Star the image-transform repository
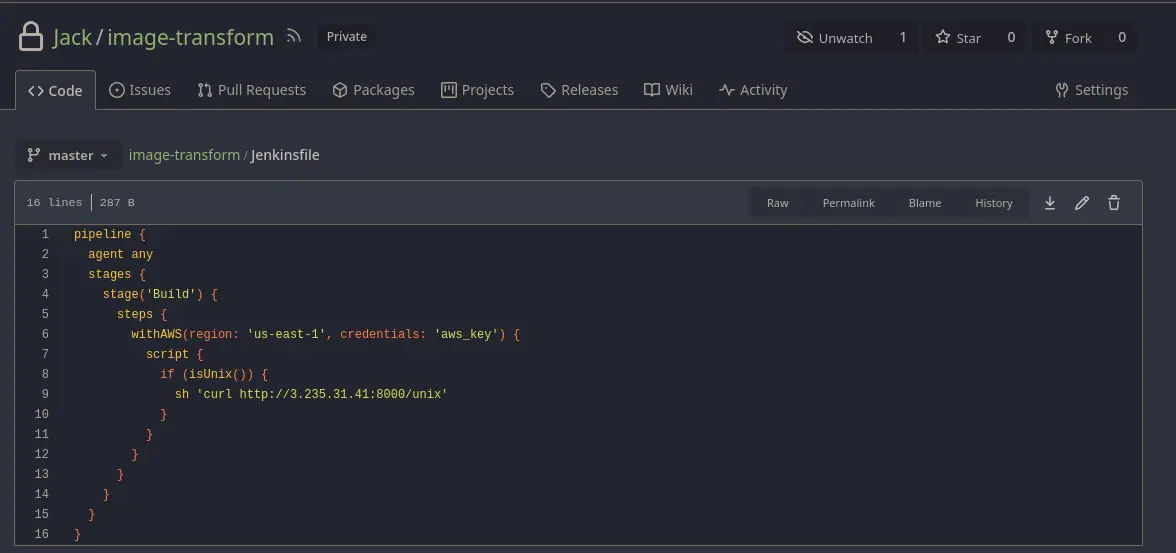The width and height of the screenshot is (1176, 553). click(x=958, y=38)
